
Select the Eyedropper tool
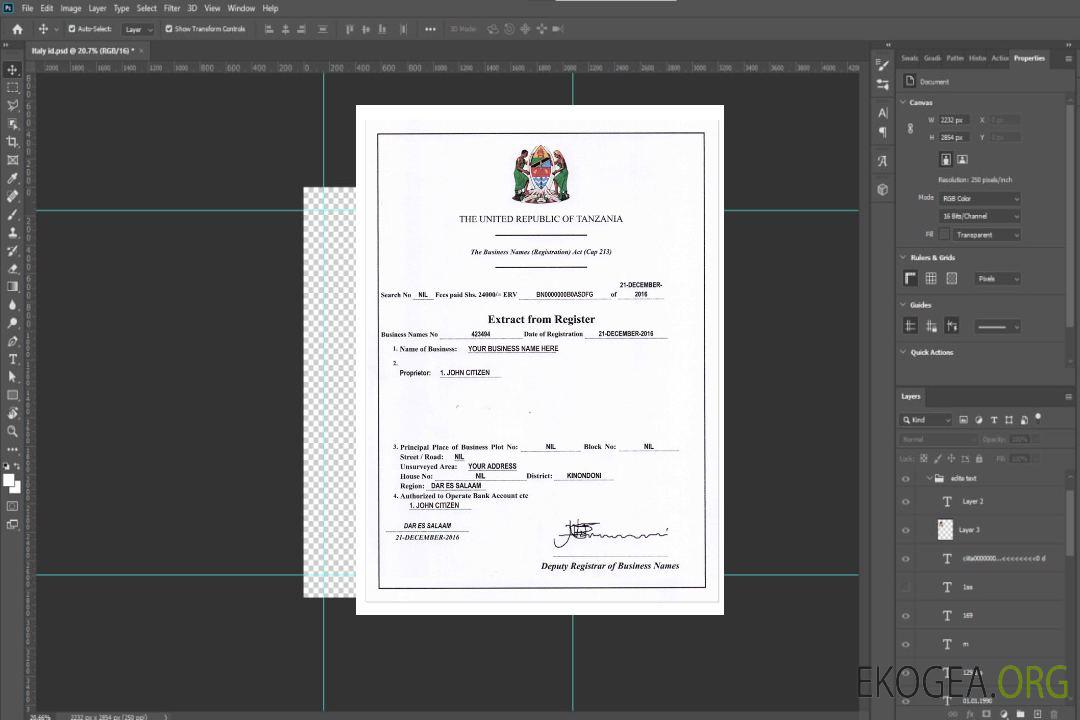pyautogui.click(x=12, y=178)
